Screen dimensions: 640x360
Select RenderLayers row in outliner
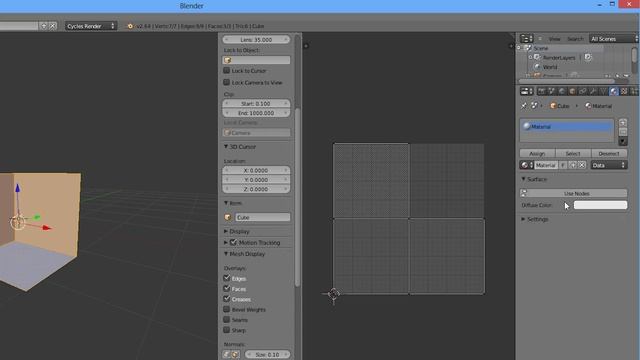tap(559, 58)
